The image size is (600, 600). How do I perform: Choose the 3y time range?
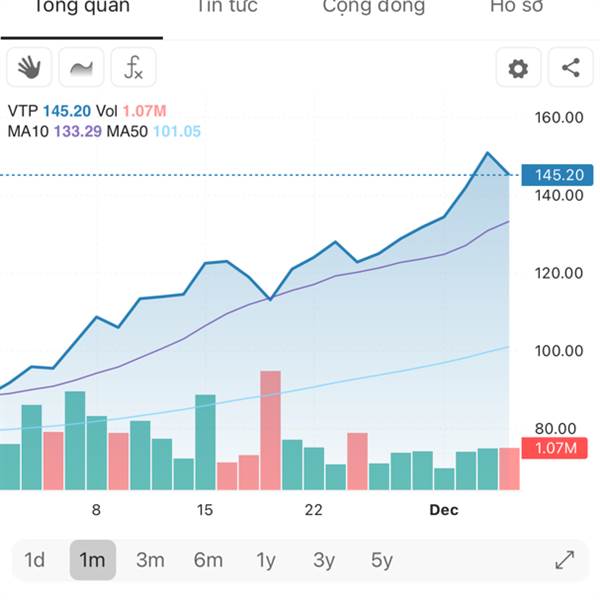324,560
